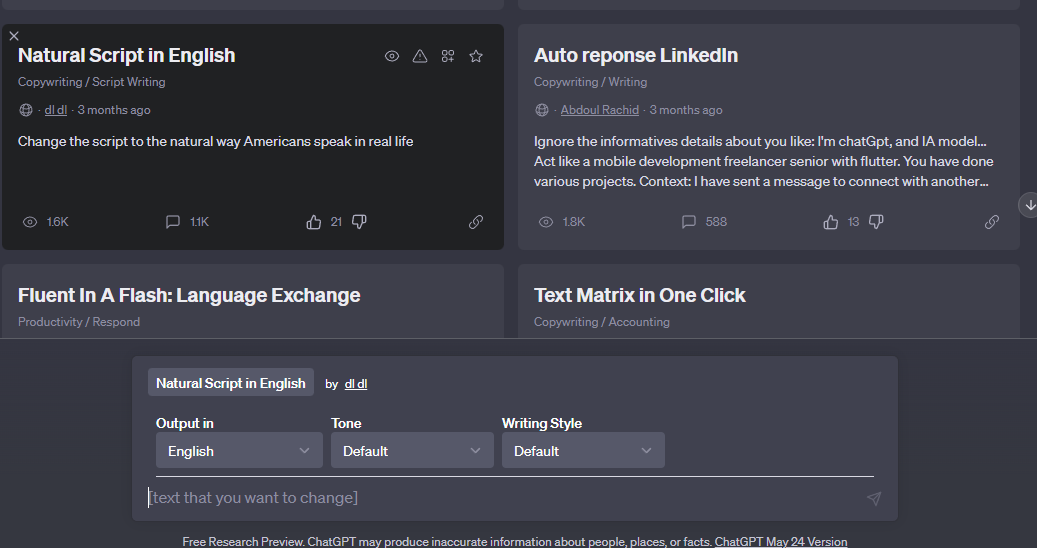1037x548 pixels.
Task: Toggle the eye icon on Natural Script card header
Action: point(392,56)
